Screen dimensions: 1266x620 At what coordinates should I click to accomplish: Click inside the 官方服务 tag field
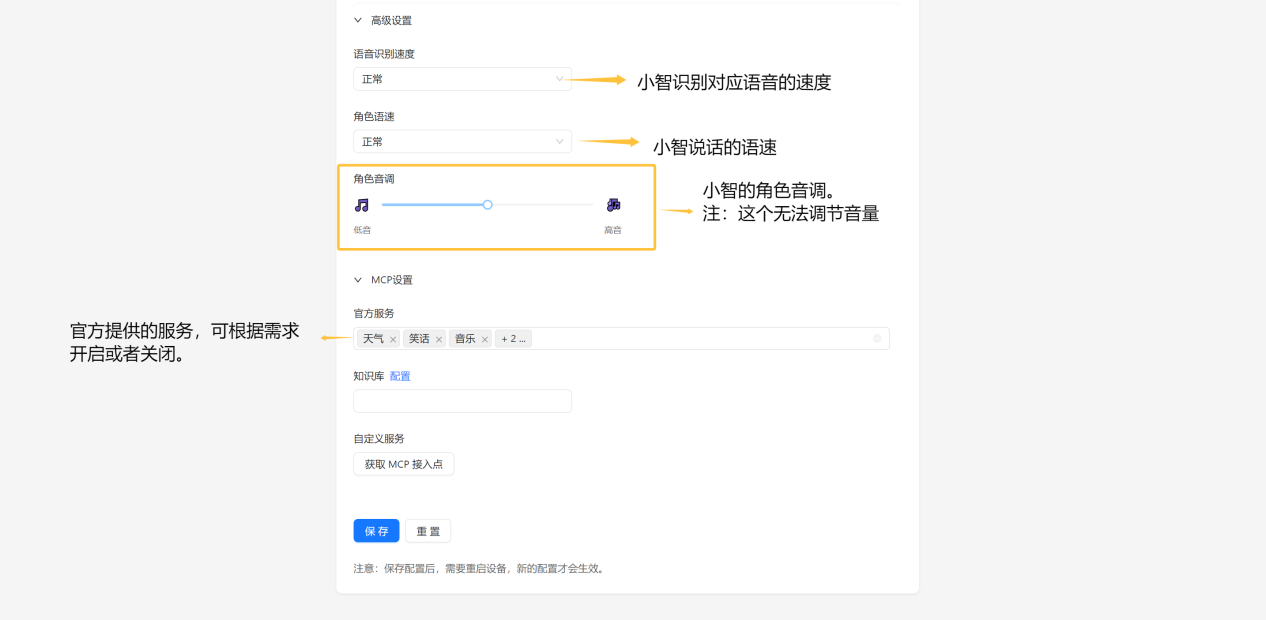650,338
